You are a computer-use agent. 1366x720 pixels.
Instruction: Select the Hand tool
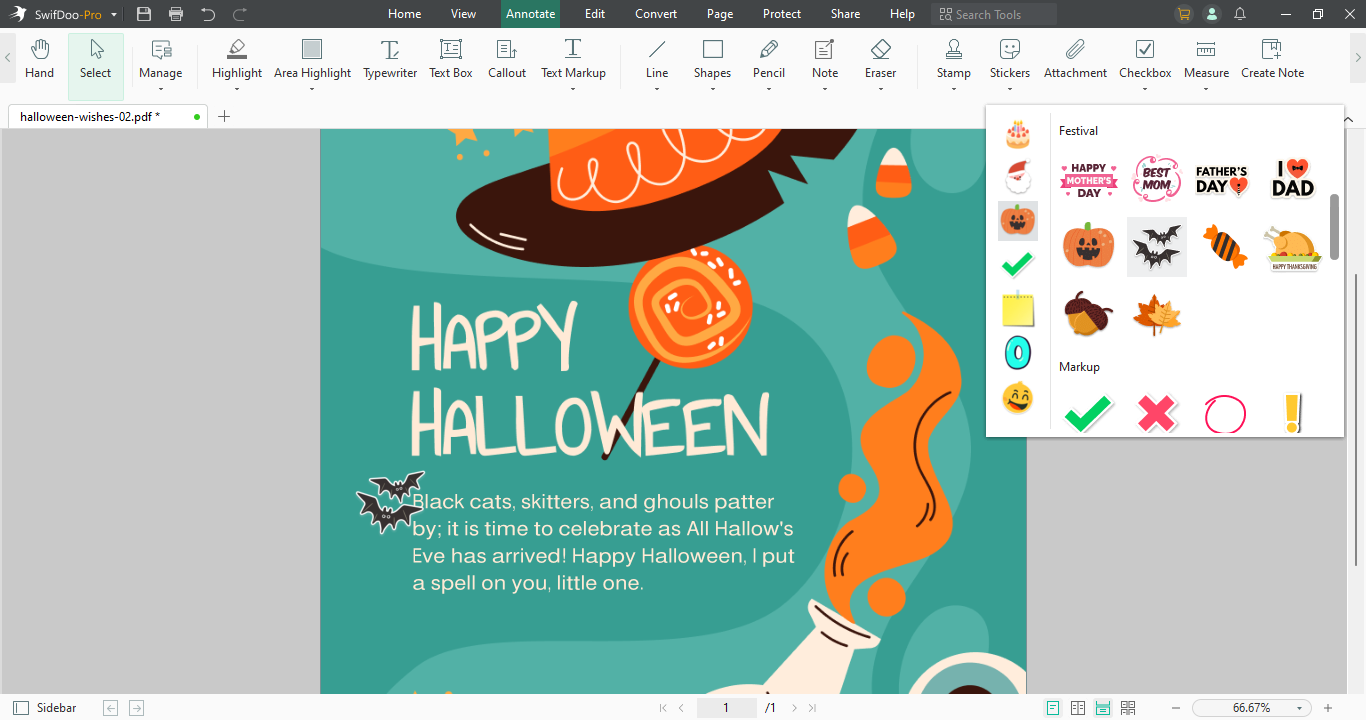pyautogui.click(x=40, y=60)
